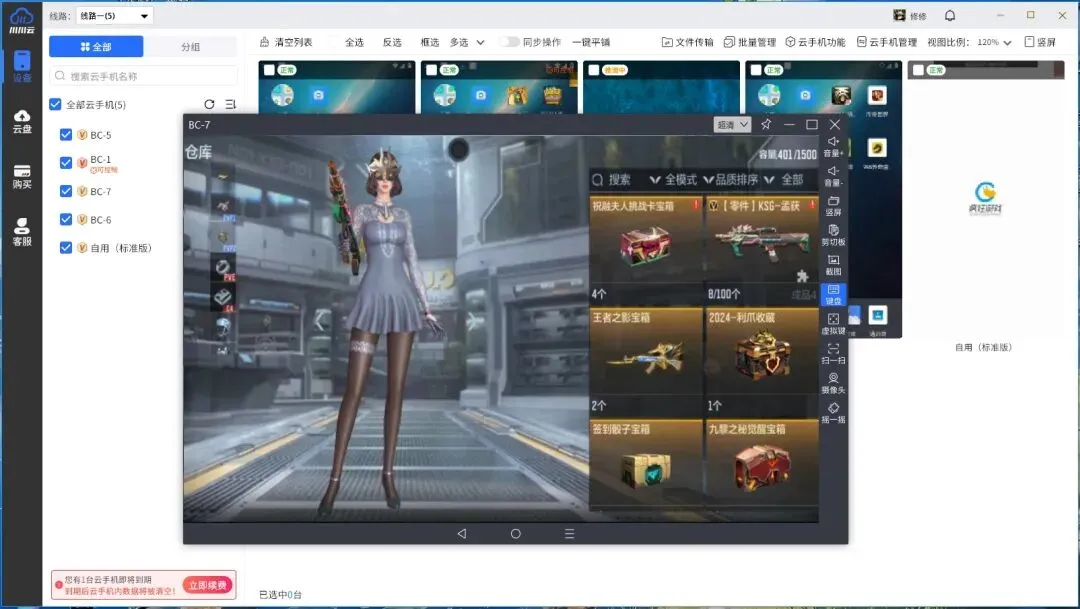Uncheck the BC-1 device checkbox
Image resolution: width=1080 pixels, height=609 pixels.
(66, 163)
